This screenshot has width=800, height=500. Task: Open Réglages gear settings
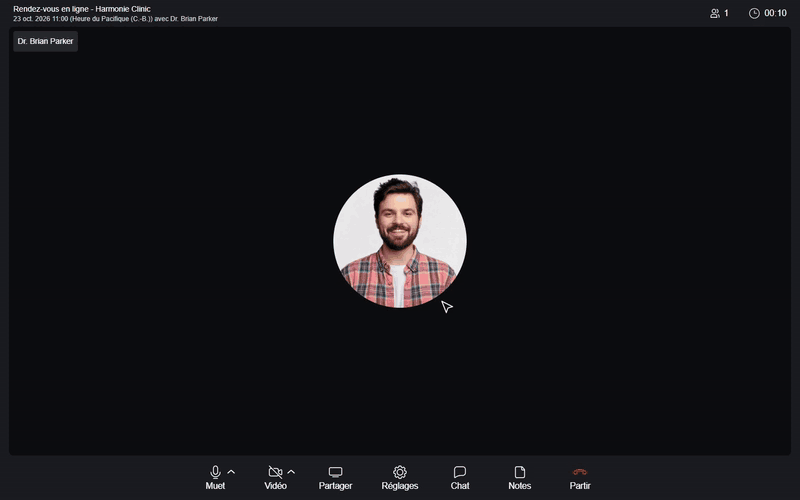point(400,478)
